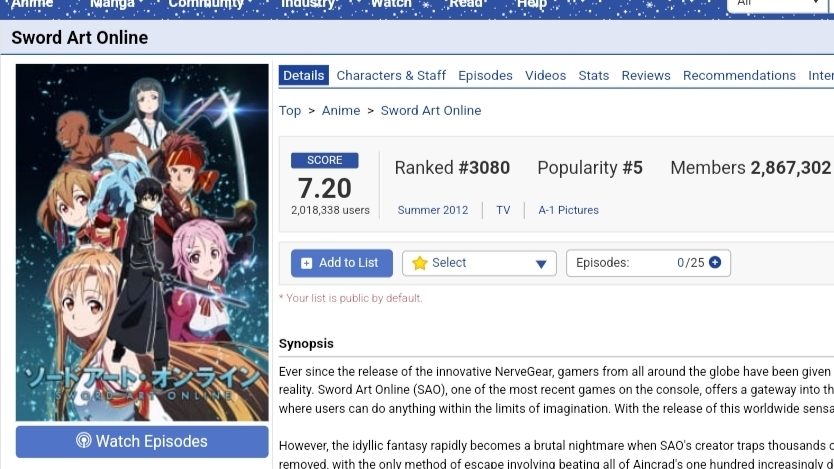Click the broadcast icon on Watch Episodes
The width and height of the screenshot is (834, 469).
84,440
